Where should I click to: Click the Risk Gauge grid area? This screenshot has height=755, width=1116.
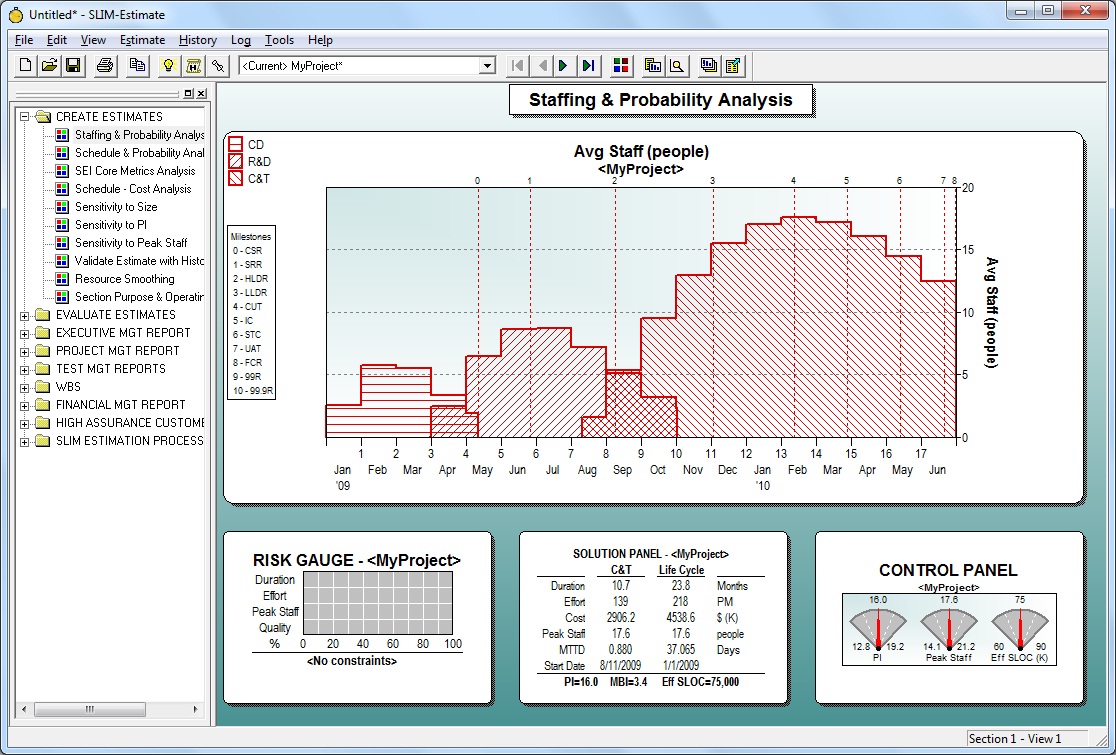coord(378,603)
